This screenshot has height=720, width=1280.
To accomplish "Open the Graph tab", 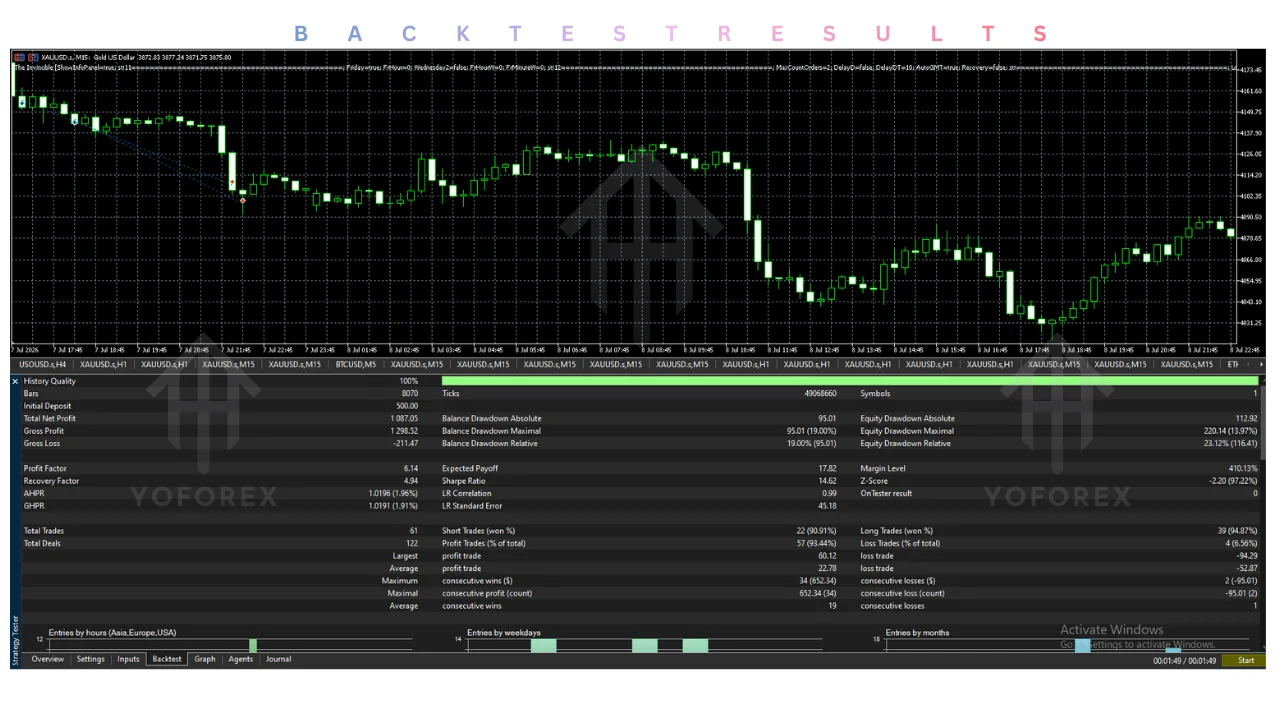I will (x=205, y=659).
